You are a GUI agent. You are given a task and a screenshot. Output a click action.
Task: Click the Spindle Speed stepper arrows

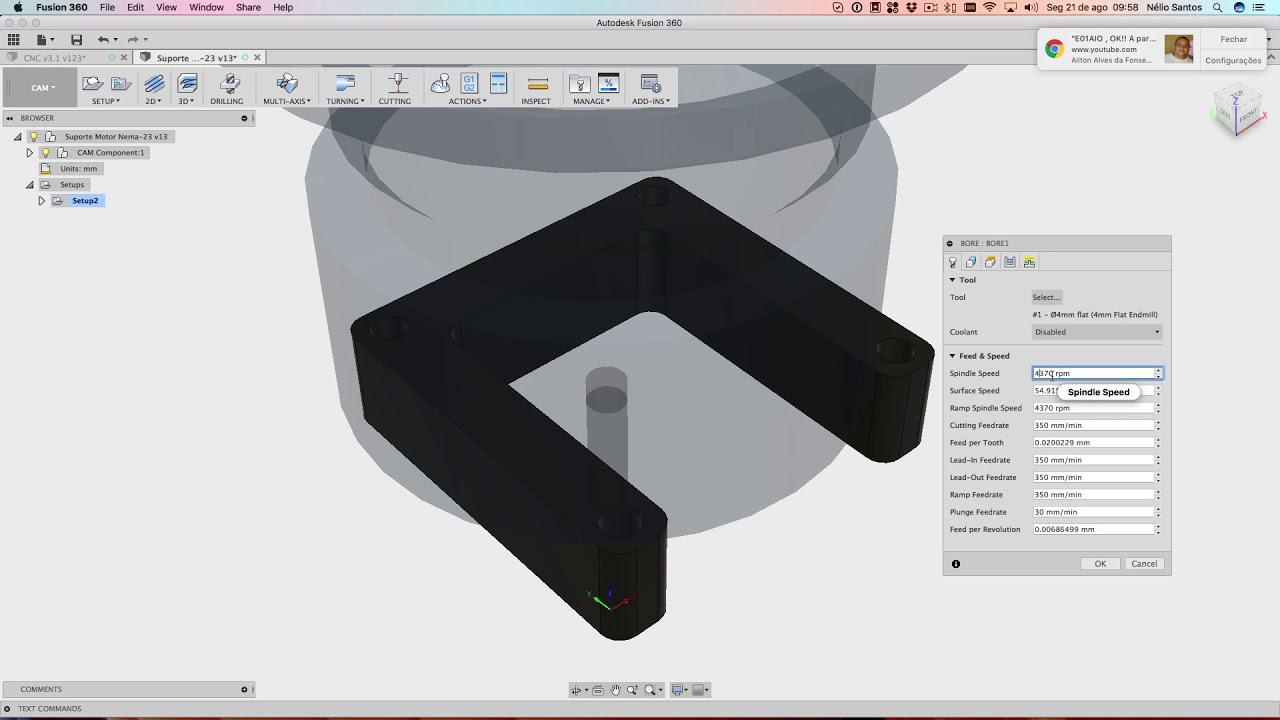1158,373
